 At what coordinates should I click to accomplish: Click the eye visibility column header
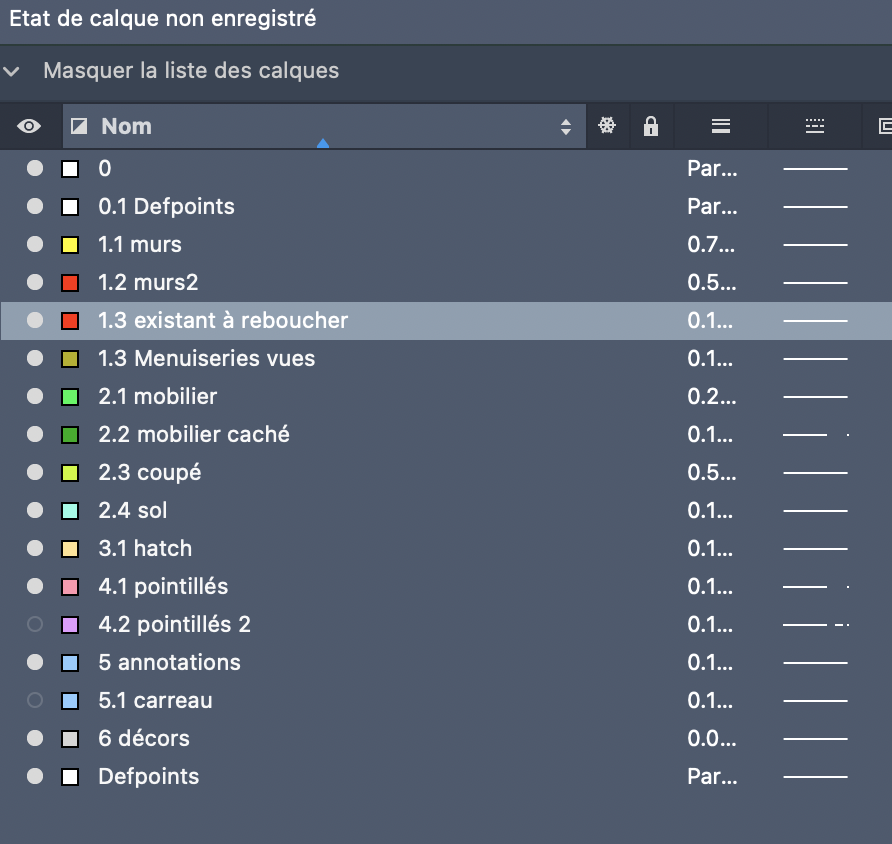point(29,126)
